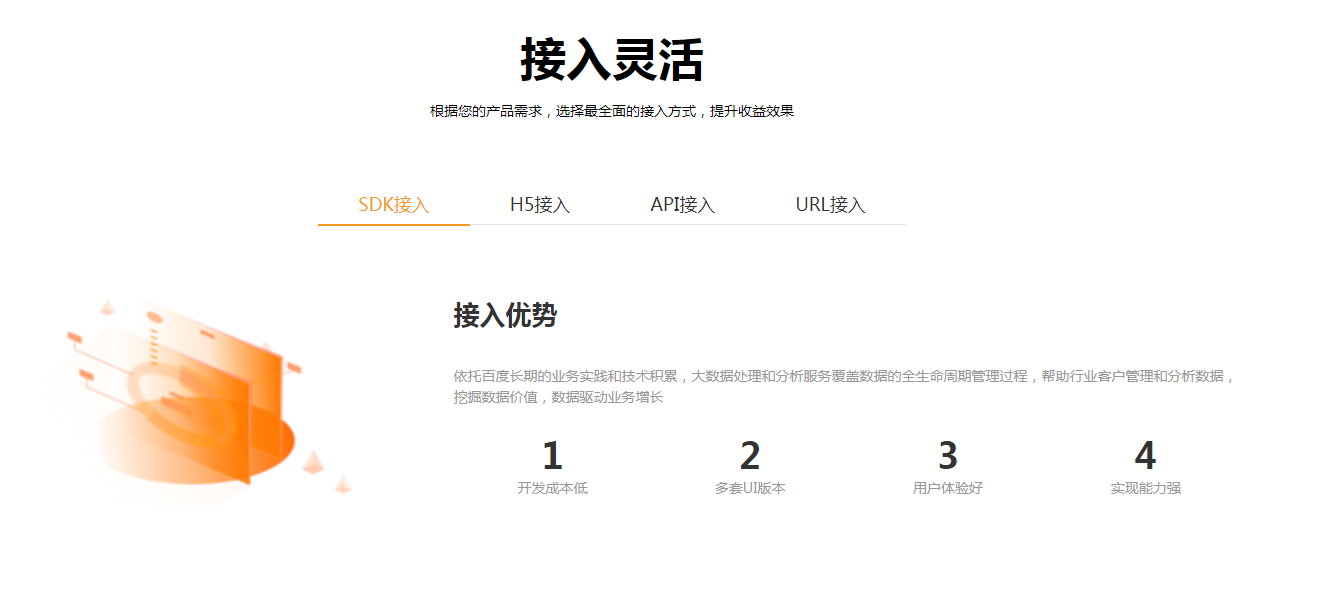The width and height of the screenshot is (1332, 612).
Task: Switch to the URL接入 tab
Action: coord(830,205)
